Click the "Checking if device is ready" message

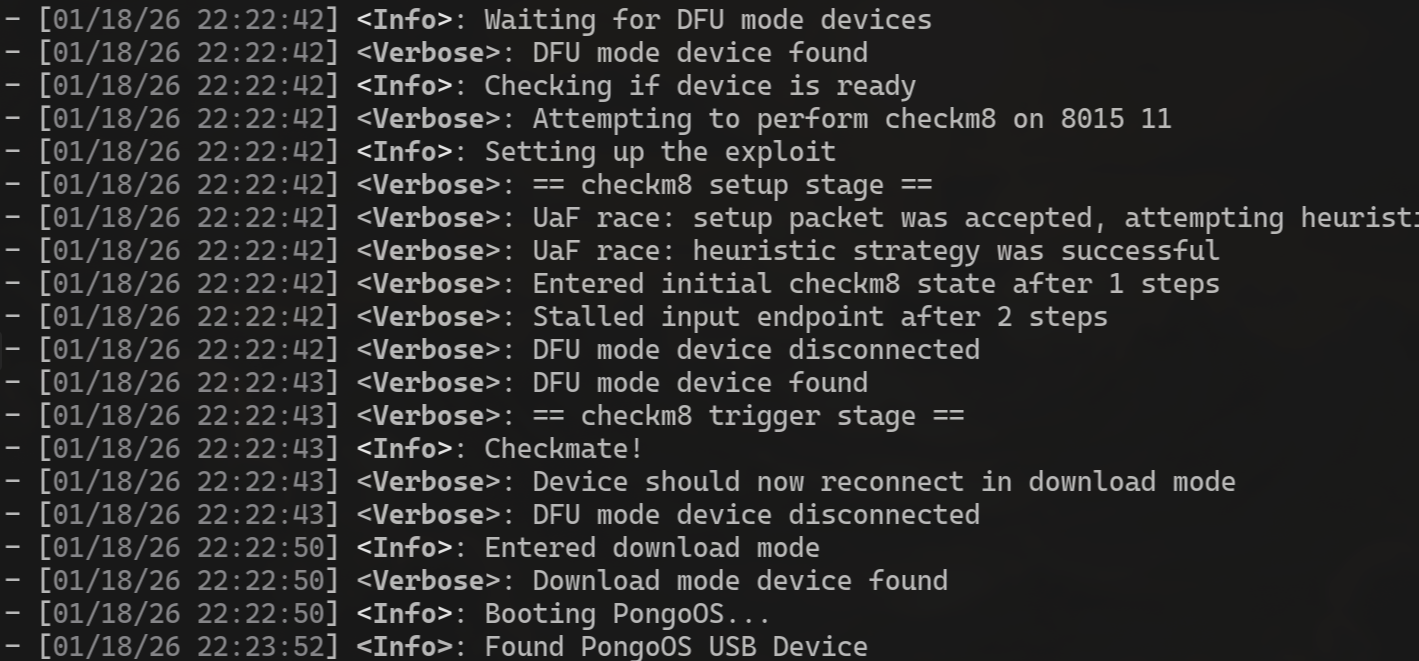tap(699, 86)
